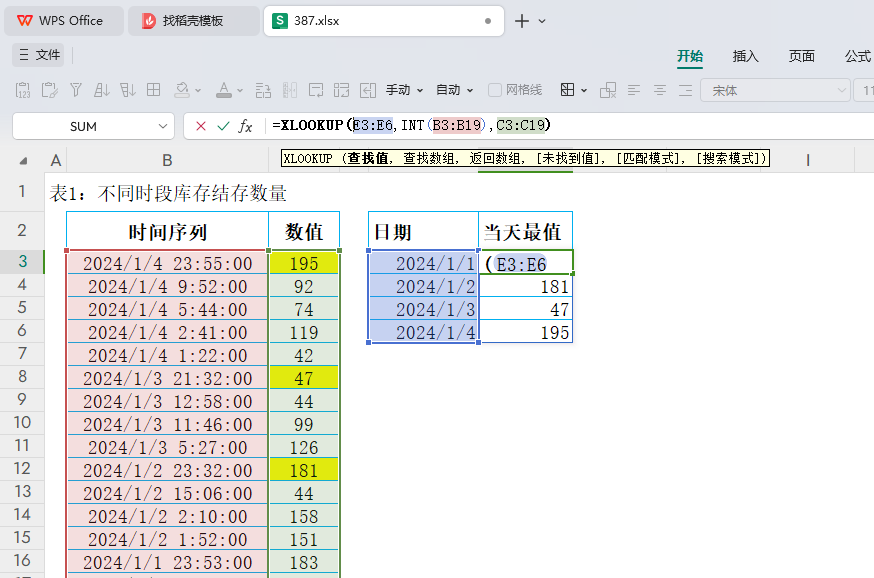Click yellow highlighted cell with value 181

click(304, 470)
